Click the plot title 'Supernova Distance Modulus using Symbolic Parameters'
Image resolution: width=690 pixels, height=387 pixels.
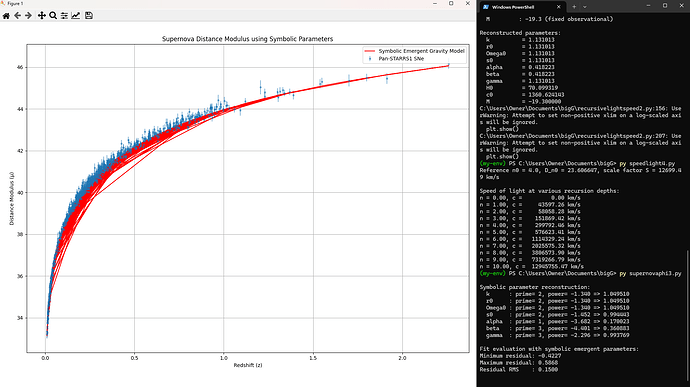pyautogui.click(x=247, y=39)
